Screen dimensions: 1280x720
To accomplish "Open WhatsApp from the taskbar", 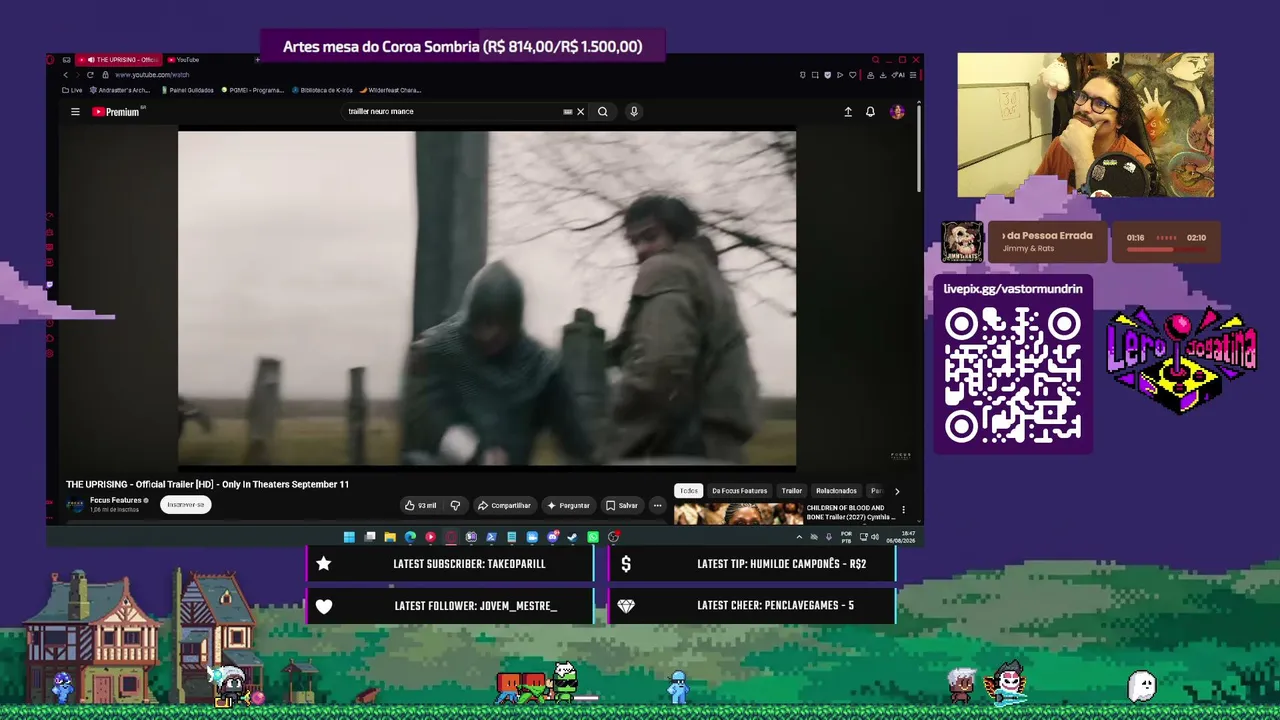I will pyautogui.click(x=593, y=537).
